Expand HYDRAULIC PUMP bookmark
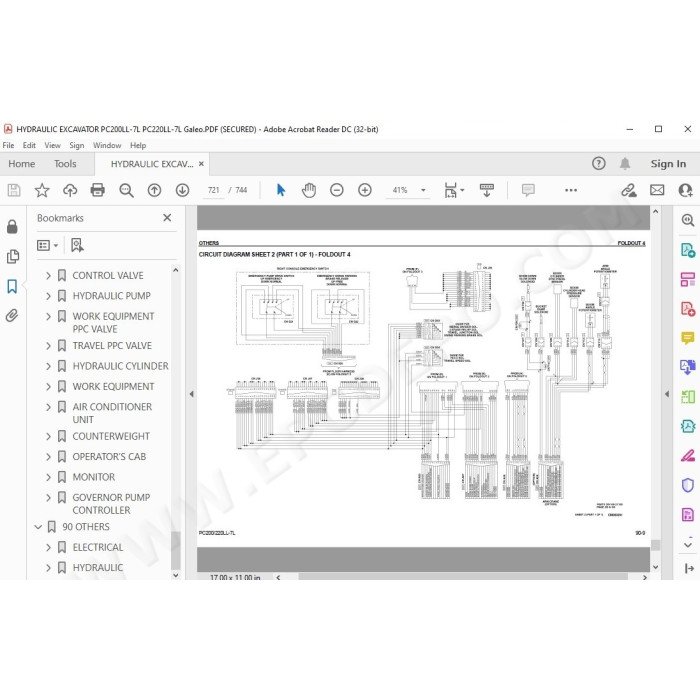700x700 pixels. click(x=48, y=296)
